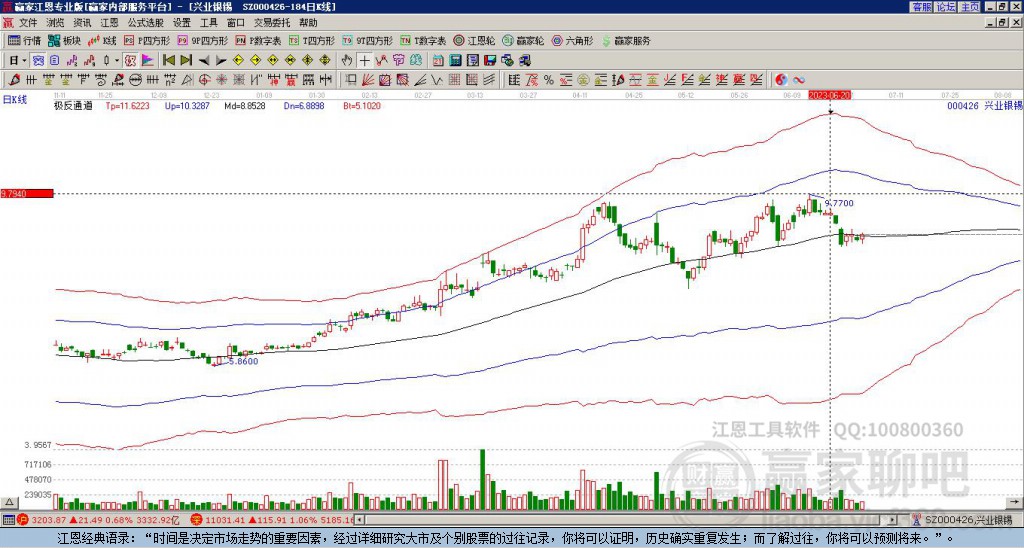The image size is (1024, 548).
Task: Move chart right with black arrow
Action: [x=221, y=61]
